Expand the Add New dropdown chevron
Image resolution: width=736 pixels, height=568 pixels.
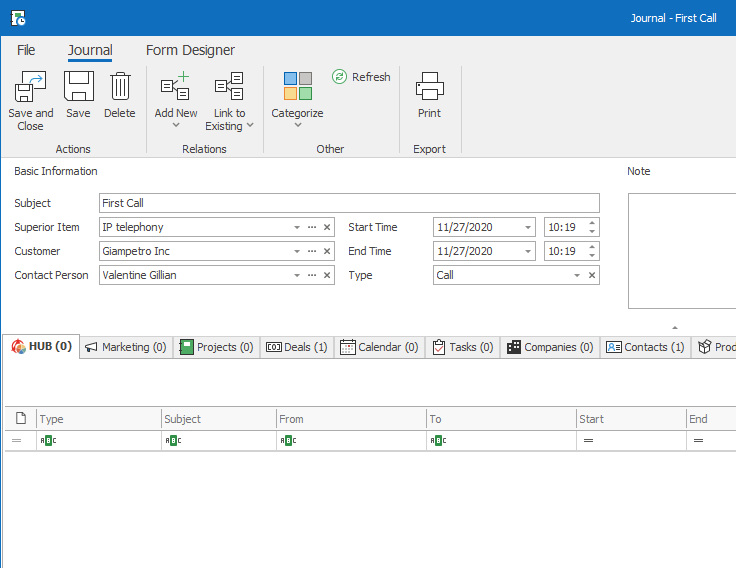tap(176, 125)
